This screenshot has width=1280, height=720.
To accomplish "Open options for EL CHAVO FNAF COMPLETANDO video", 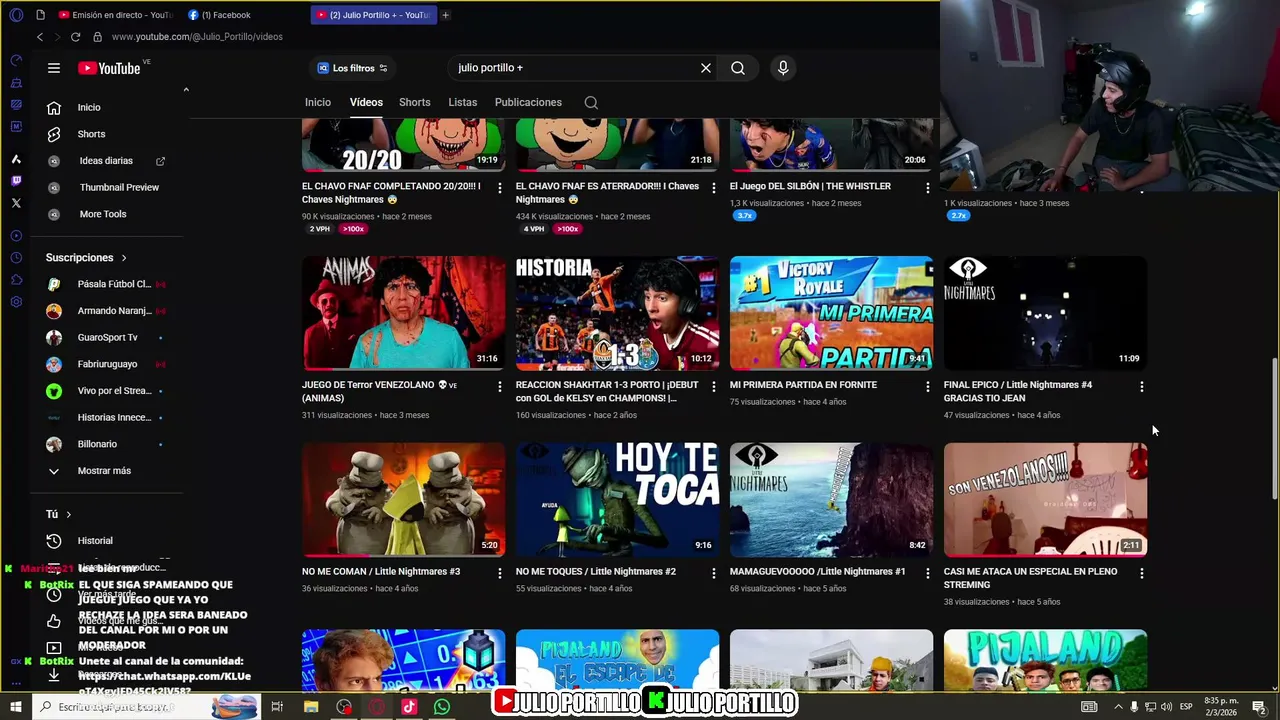I will (500, 188).
